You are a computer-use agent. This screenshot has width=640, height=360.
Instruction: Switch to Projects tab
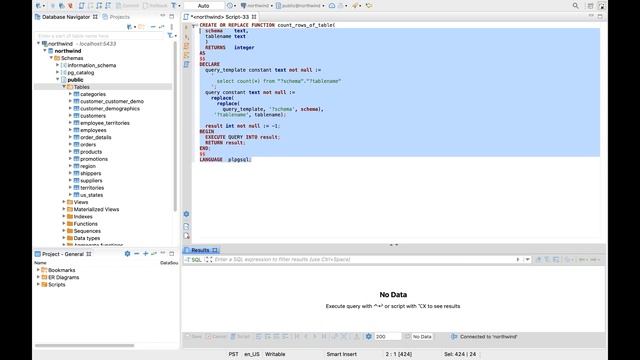[x=116, y=17]
